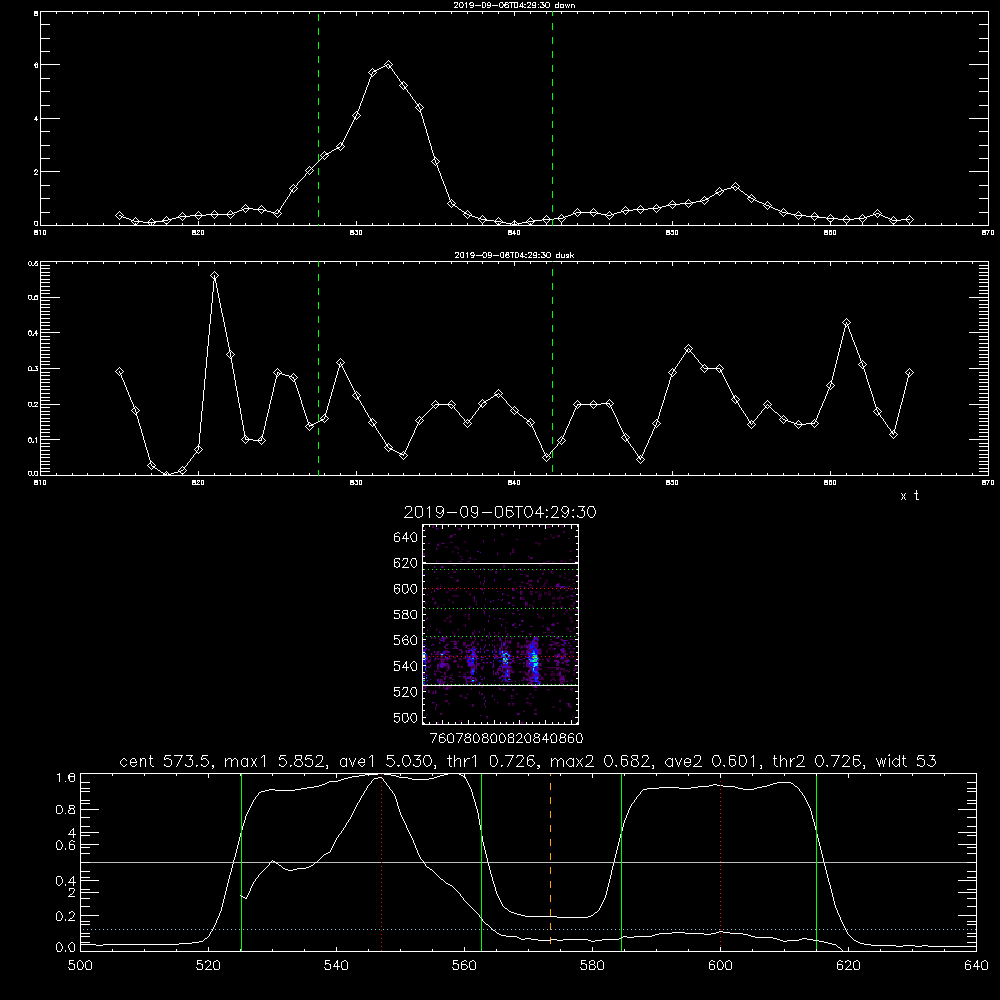Click the '1.6' label on bottom y-axis

[66, 777]
